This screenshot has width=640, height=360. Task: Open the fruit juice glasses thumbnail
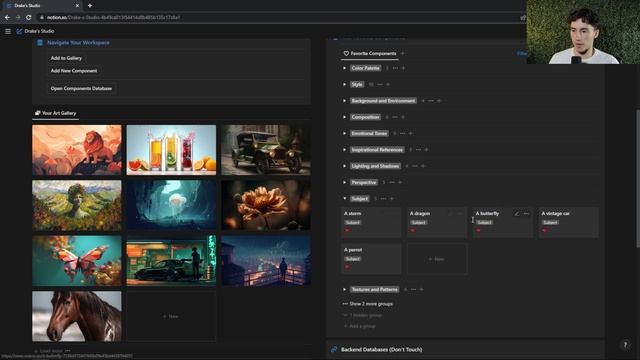tap(171, 150)
